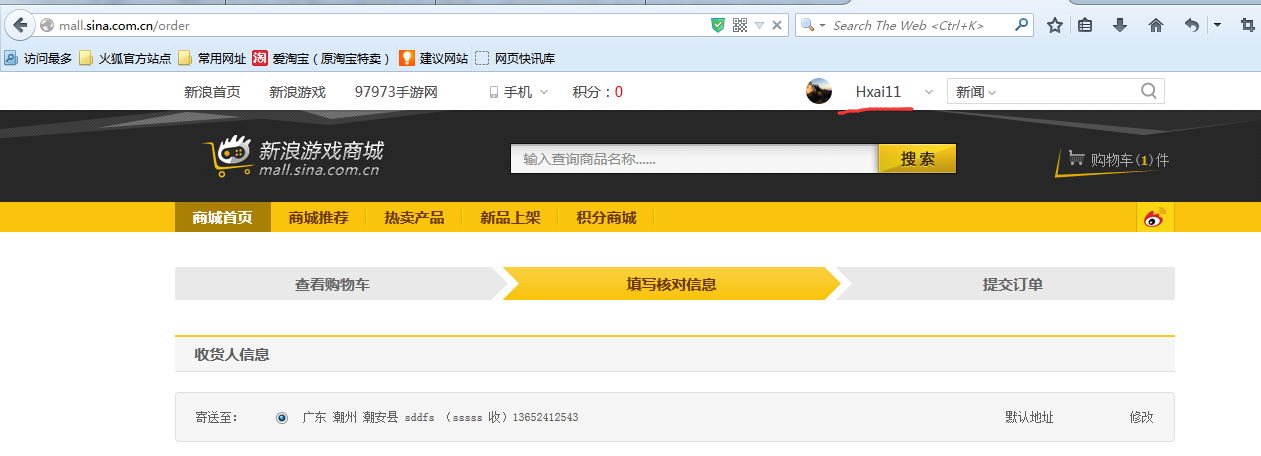Go to browser home page icon

click(x=1155, y=25)
